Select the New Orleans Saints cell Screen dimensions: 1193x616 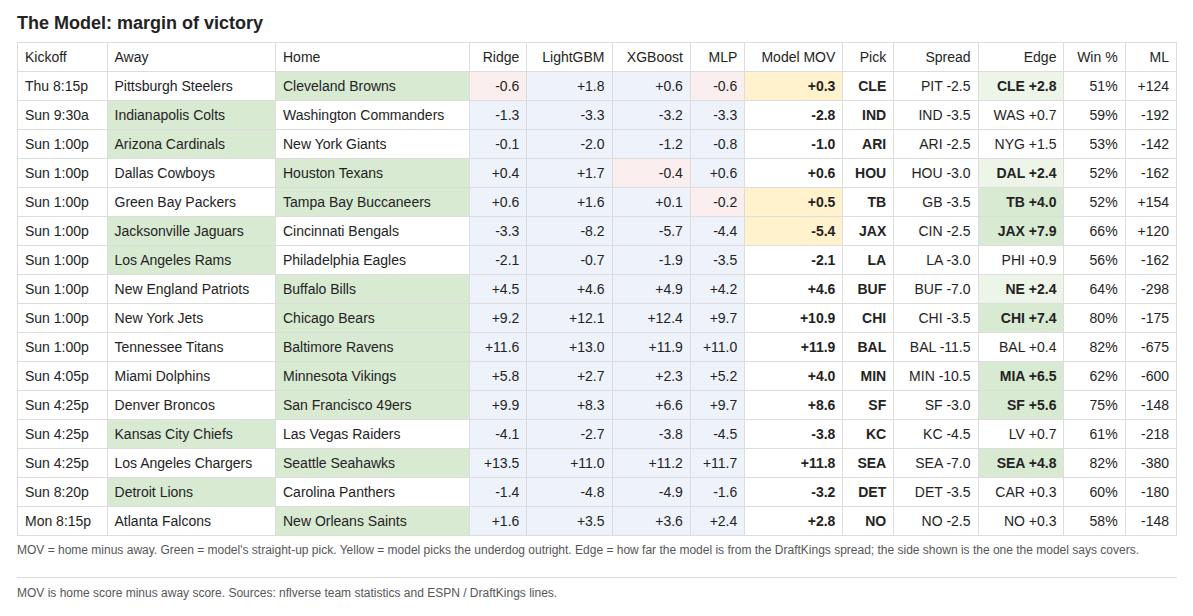372,521
